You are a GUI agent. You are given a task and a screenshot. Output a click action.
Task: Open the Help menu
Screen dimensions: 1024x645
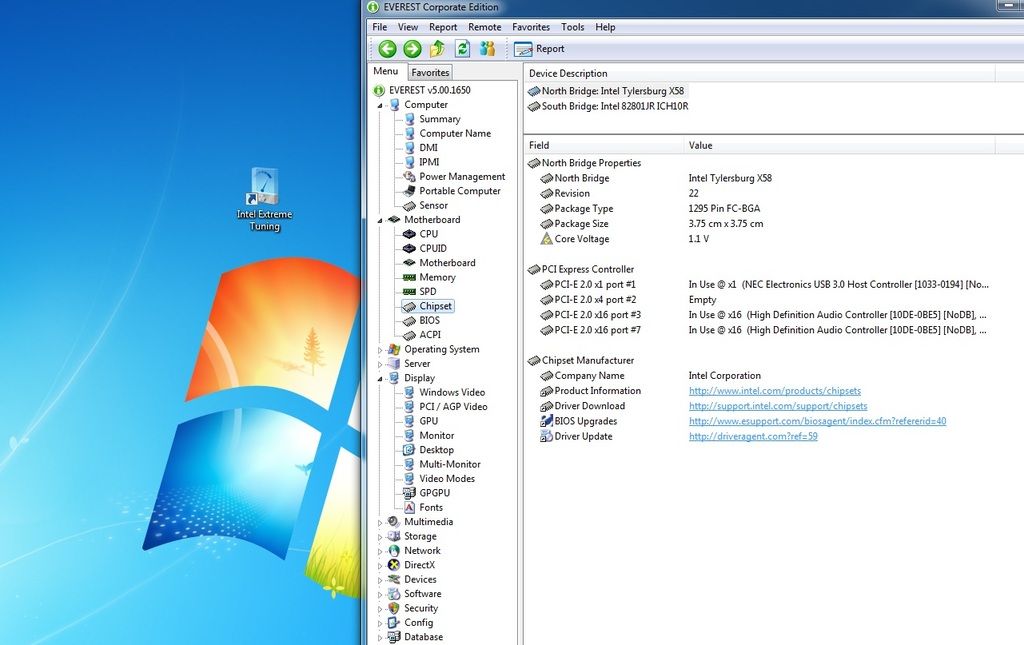point(605,27)
